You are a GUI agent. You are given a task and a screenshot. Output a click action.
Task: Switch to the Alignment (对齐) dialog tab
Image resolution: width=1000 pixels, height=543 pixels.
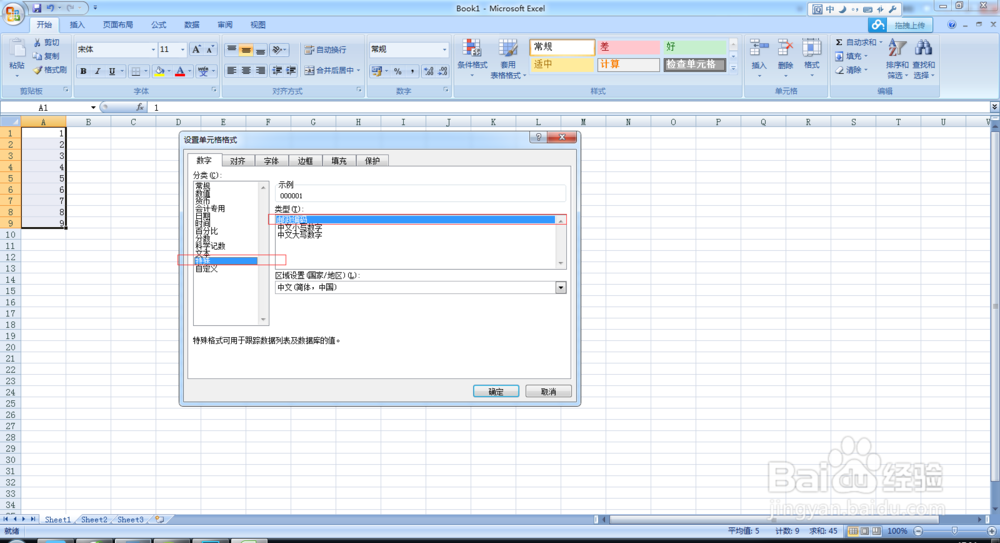pos(237,161)
